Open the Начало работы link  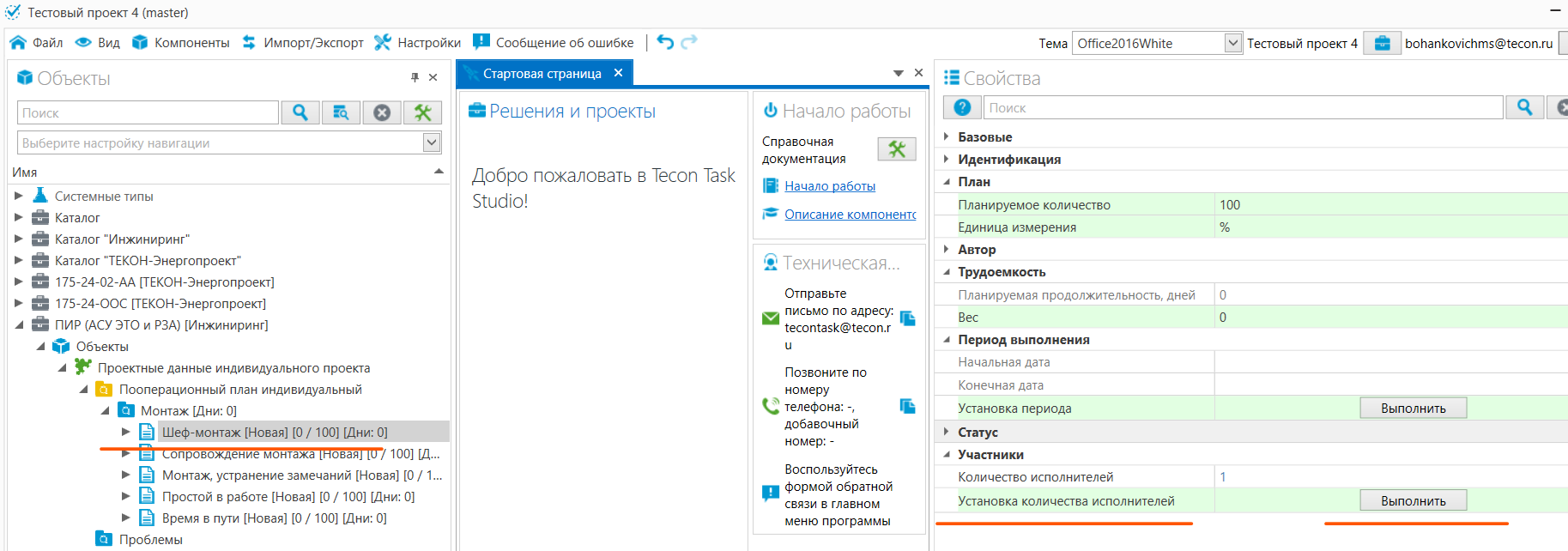tap(829, 186)
